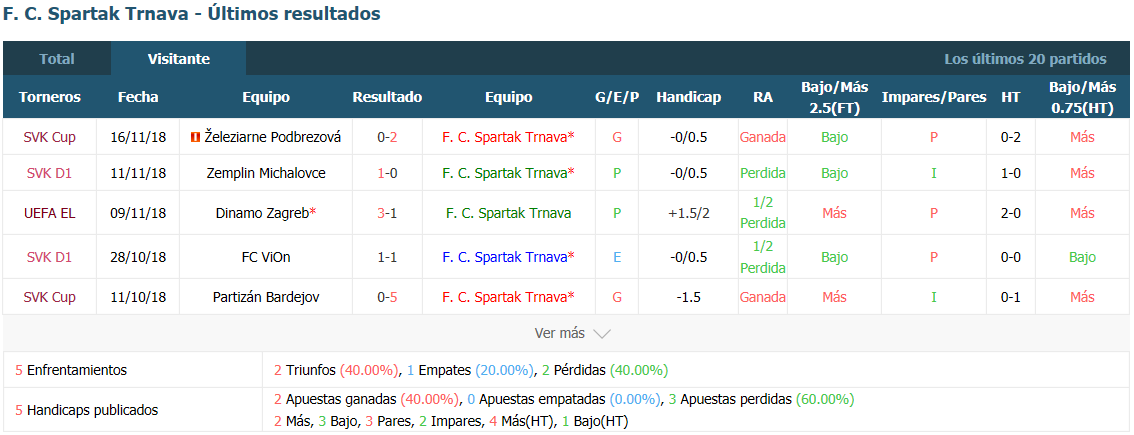Screen dimensions: 1134x435
Task: Click the SVK Cup label dated 16/11/18
Action: point(49,137)
